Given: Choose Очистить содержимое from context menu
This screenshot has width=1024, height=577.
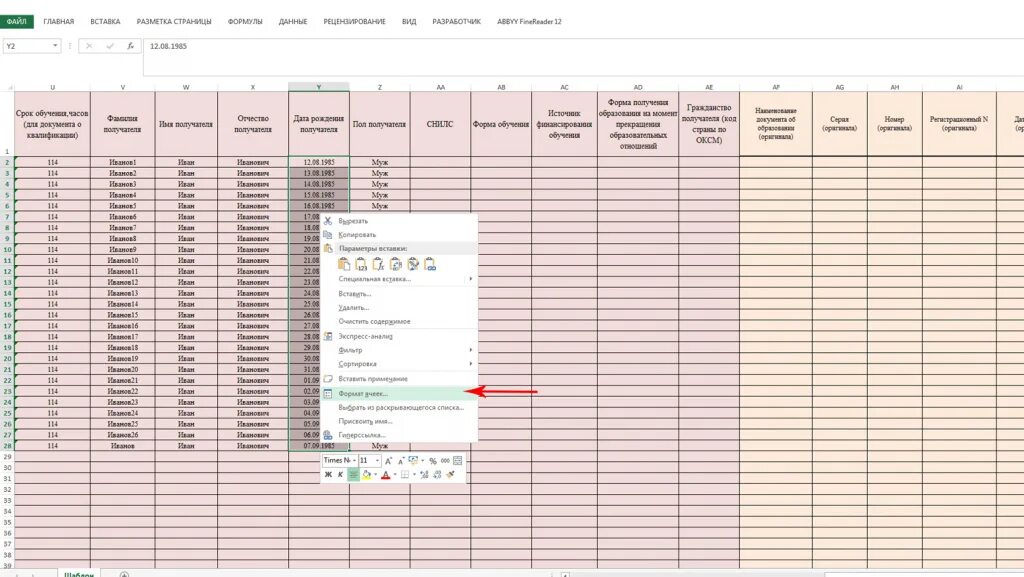Looking at the screenshot, I should 399,321.
